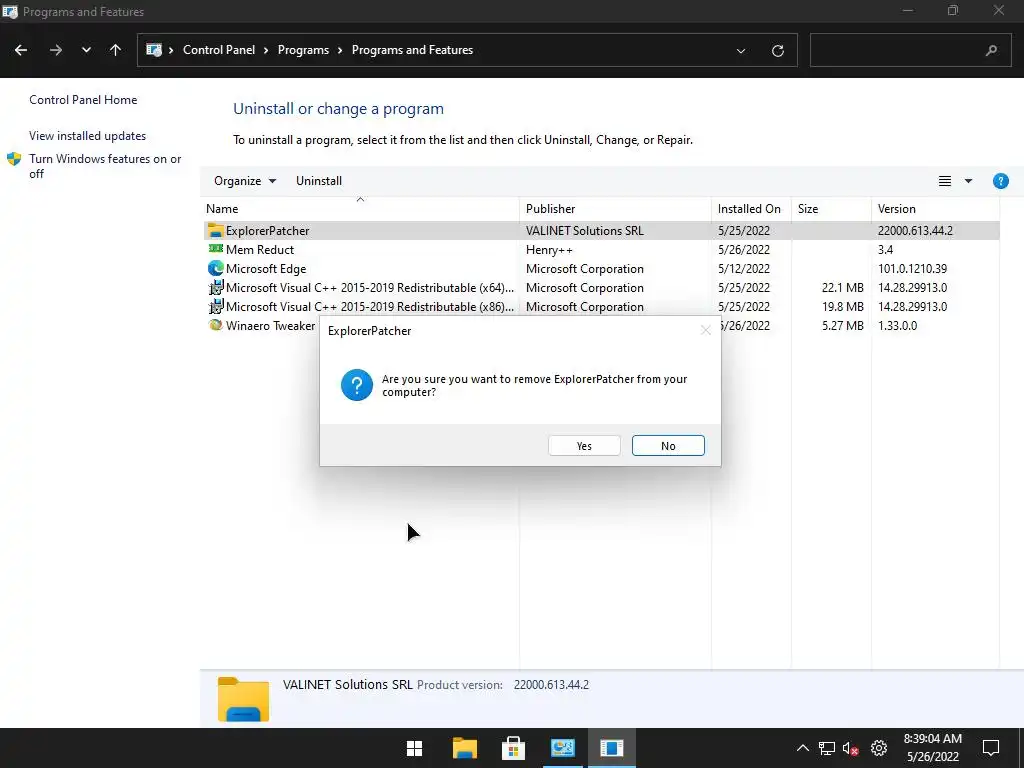Sort by the Publisher column header

pos(615,209)
